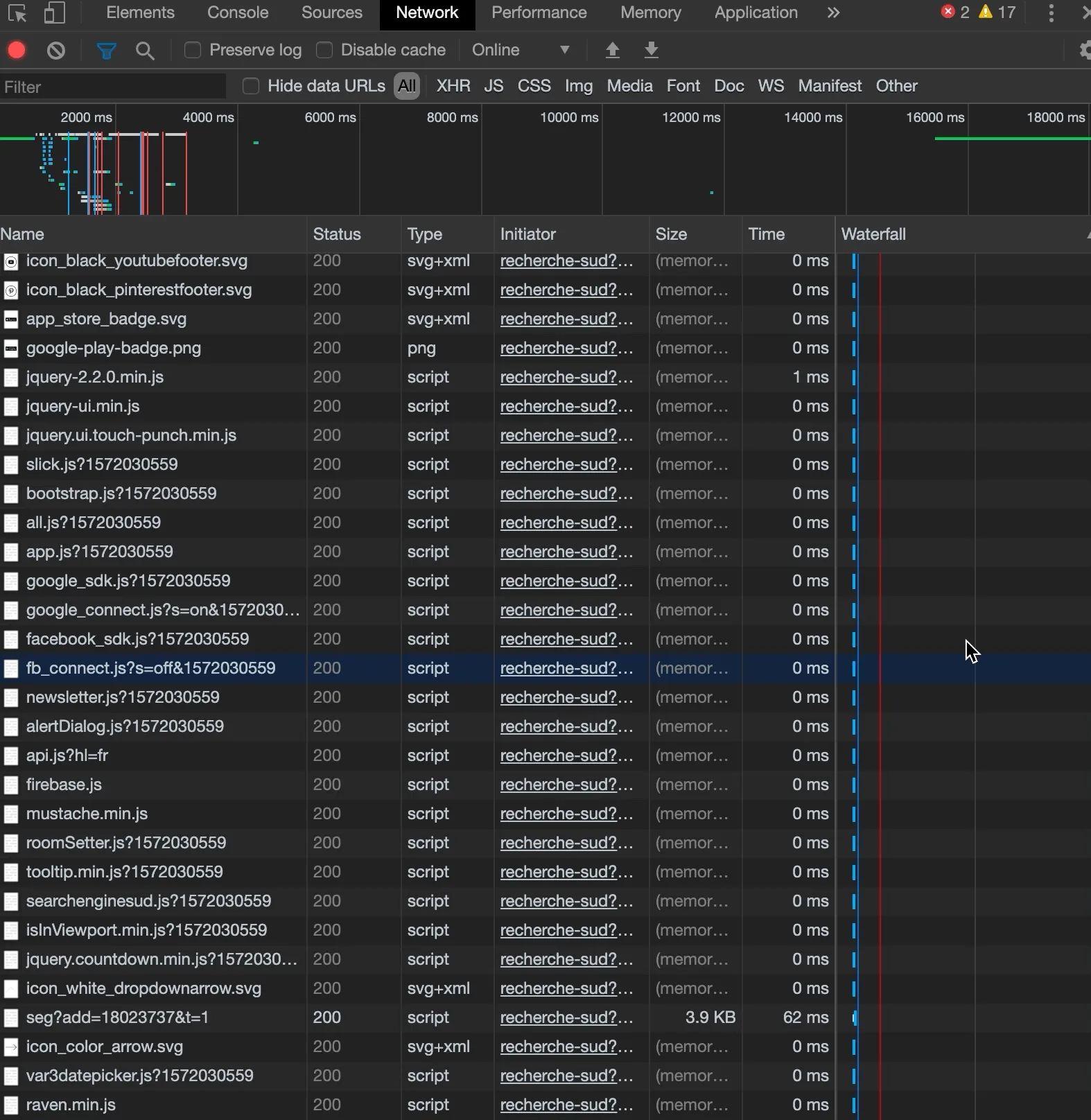The height and width of the screenshot is (1120, 1091).
Task: Open initiator link for jquery-2.2.0.min.js
Action: (566, 377)
